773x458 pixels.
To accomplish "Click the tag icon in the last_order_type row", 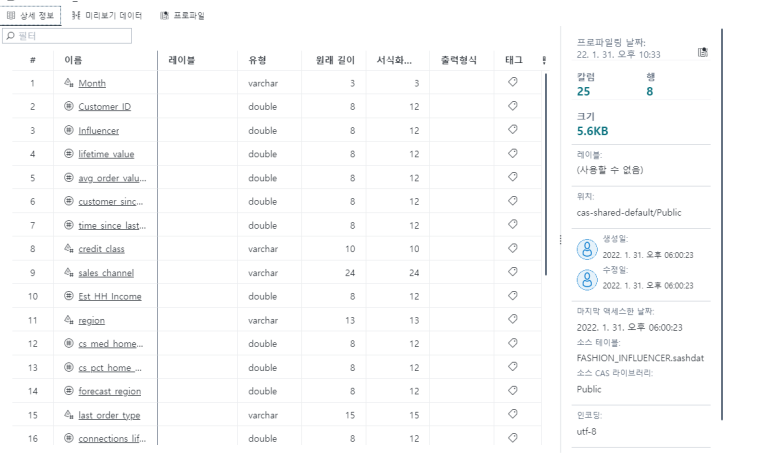I will coord(513,415).
